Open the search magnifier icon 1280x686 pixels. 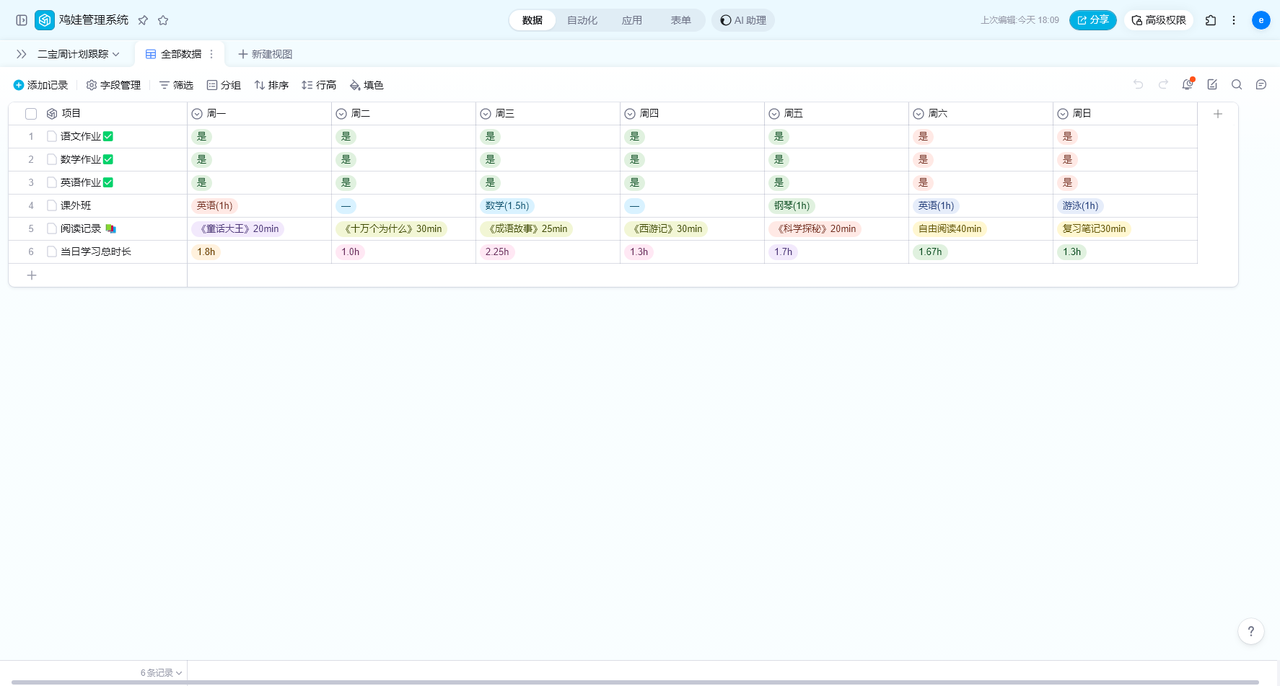coord(1237,85)
